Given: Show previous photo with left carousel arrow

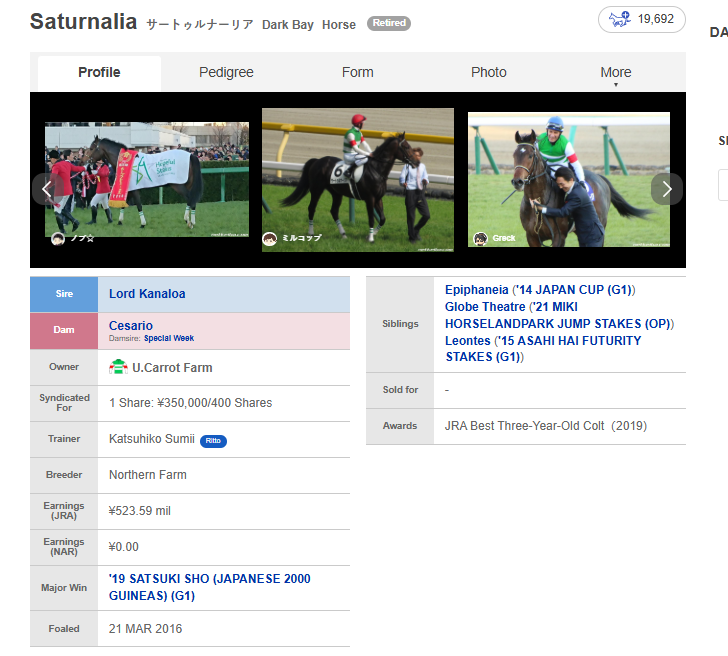Looking at the screenshot, I should coord(47,189).
